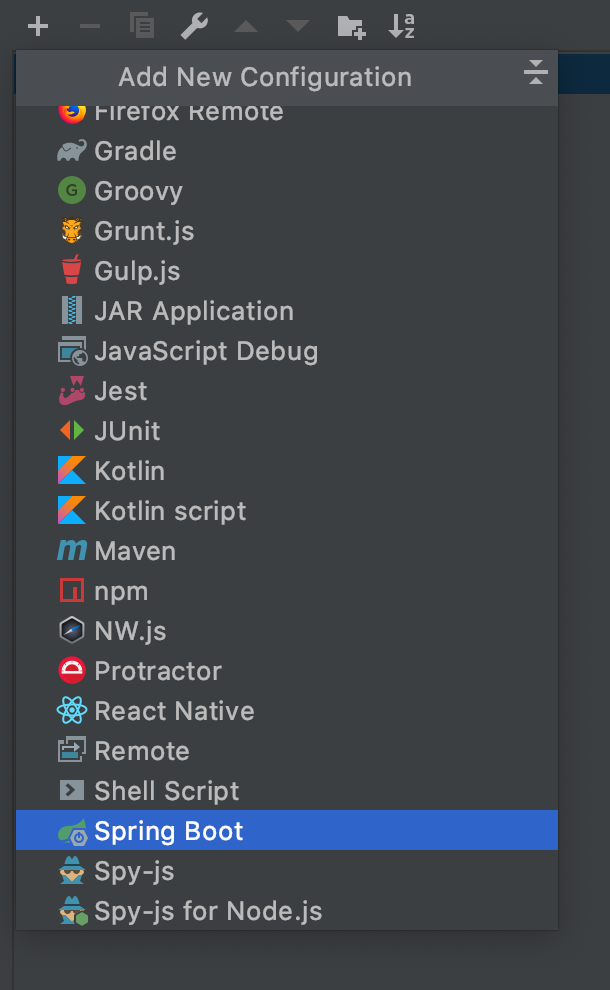Select the Spy-js for Node.js label
Image resolution: width=610 pixels, height=990 pixels.
(208, 912)
